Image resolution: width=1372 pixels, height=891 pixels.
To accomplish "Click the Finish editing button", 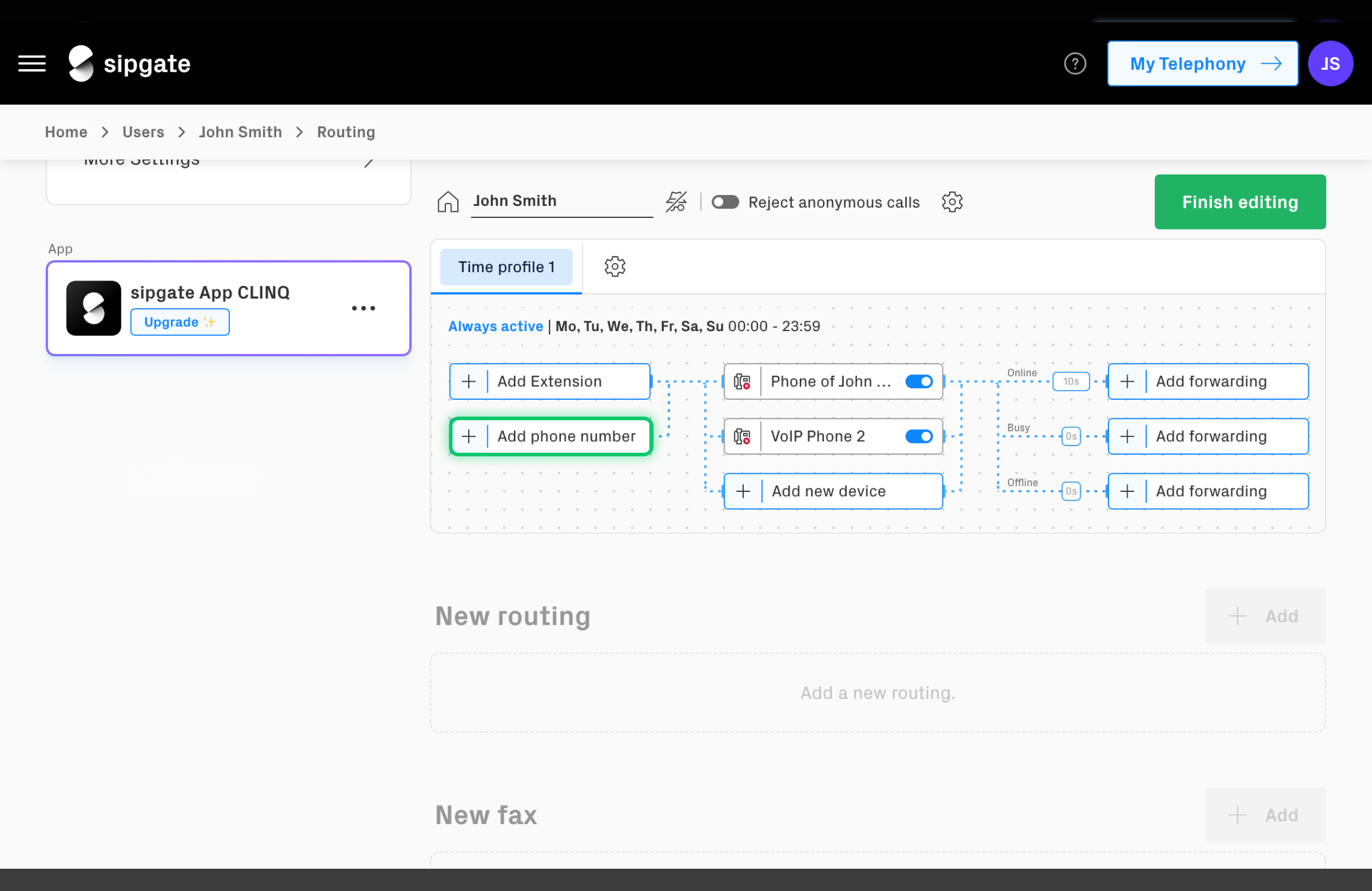I will (1240, 202).
